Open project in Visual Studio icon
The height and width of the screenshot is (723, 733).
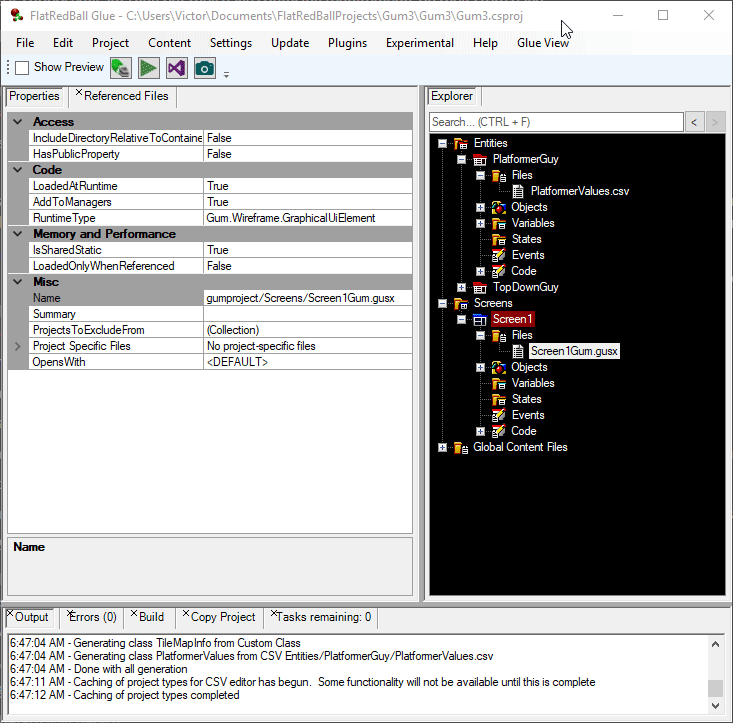177,68
